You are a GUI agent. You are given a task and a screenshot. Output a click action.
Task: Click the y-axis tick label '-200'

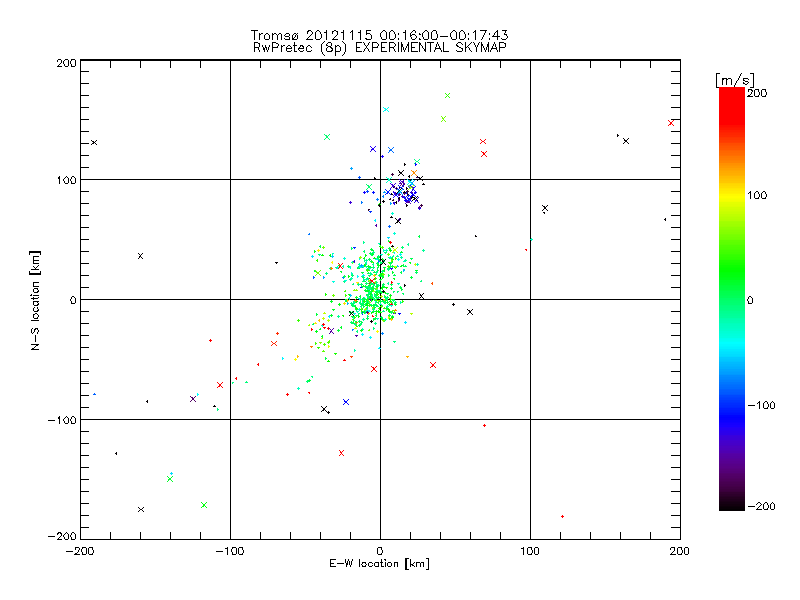pos(62,536)
